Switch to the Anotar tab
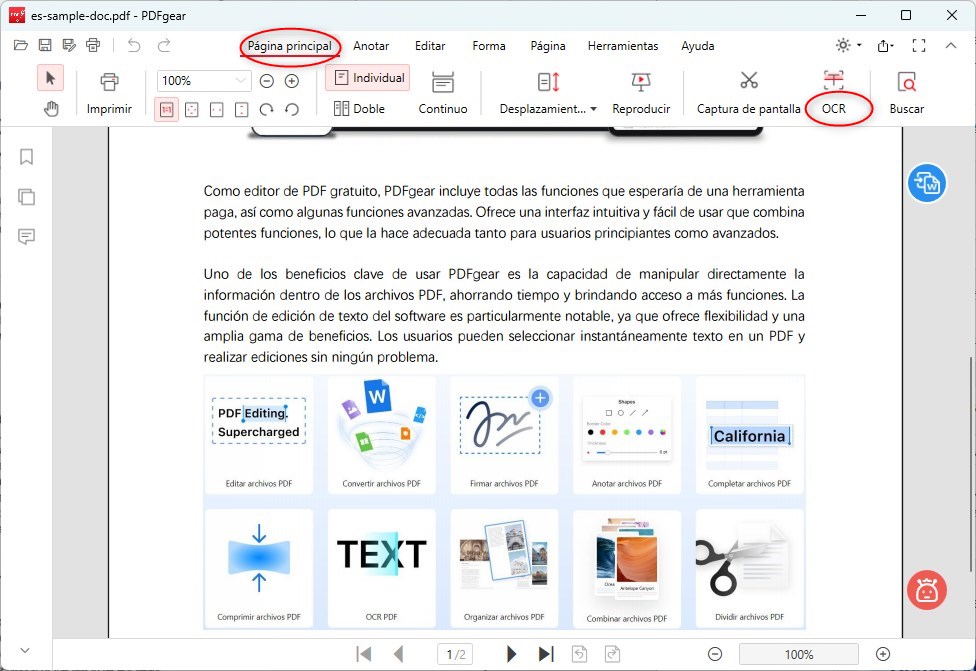This screenshot has height=671, width=976. click(371, 46)
